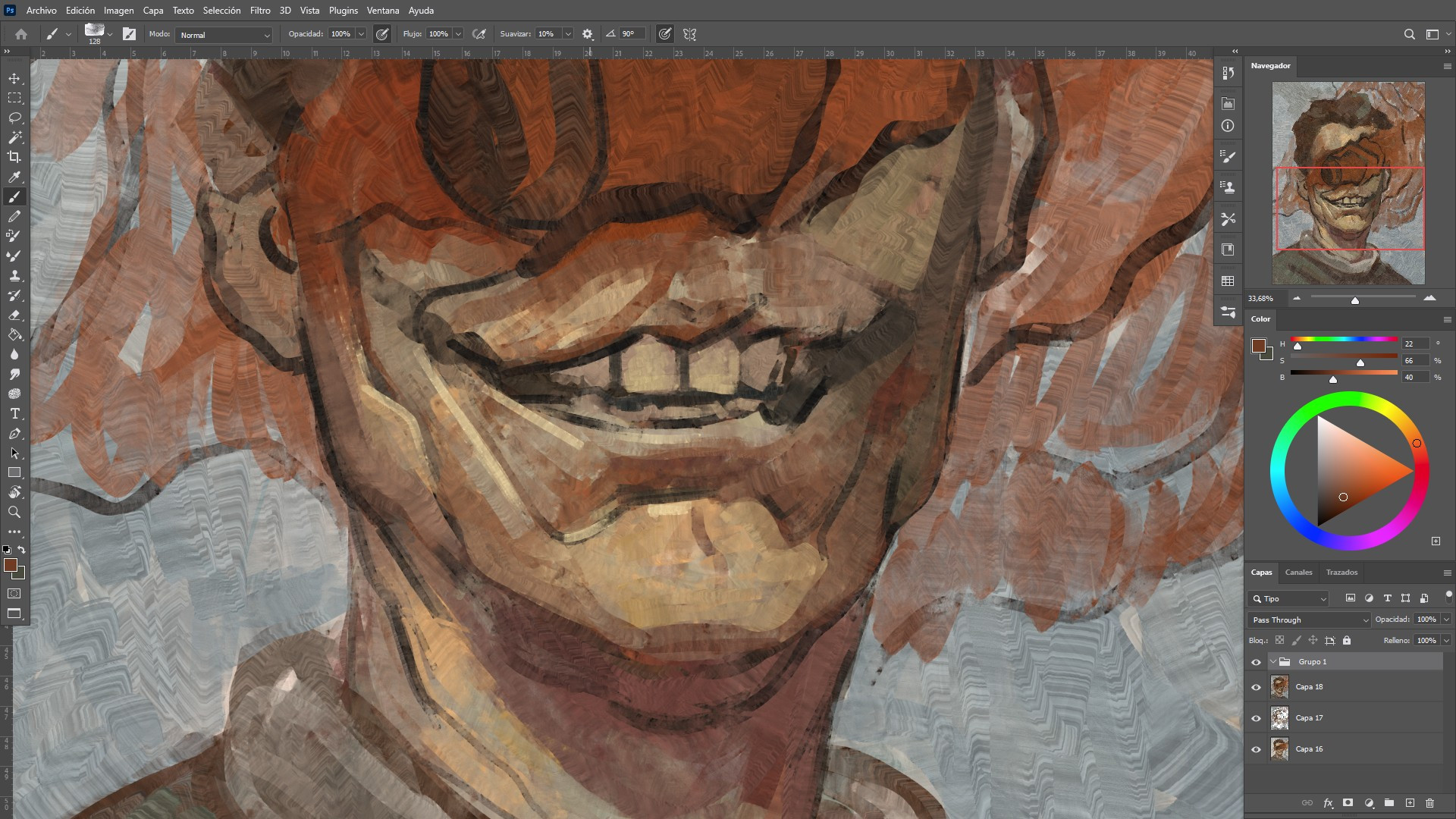
Task: Click the foreground color swatch in toolbar
Action: click(10, 565)
